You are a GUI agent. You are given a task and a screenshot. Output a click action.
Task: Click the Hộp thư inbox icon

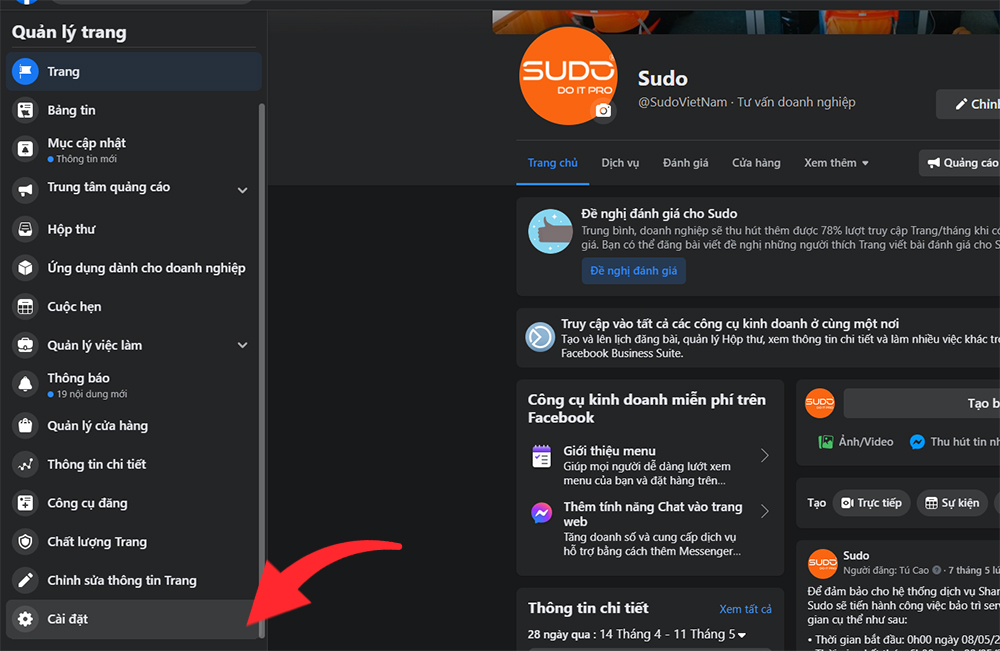[x=25, y=229]
